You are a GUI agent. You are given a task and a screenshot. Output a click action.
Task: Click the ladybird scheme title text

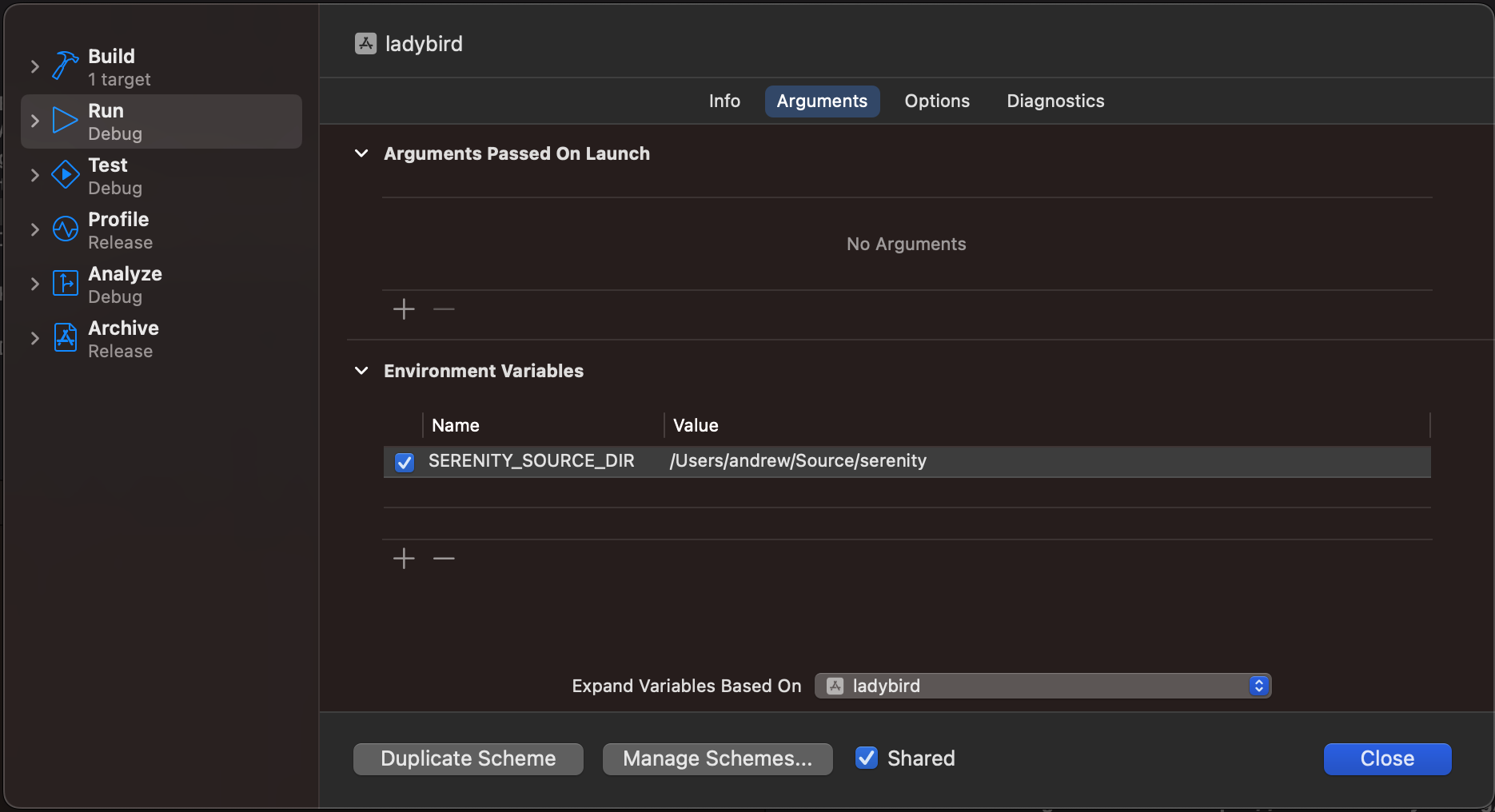coord(424,44)
